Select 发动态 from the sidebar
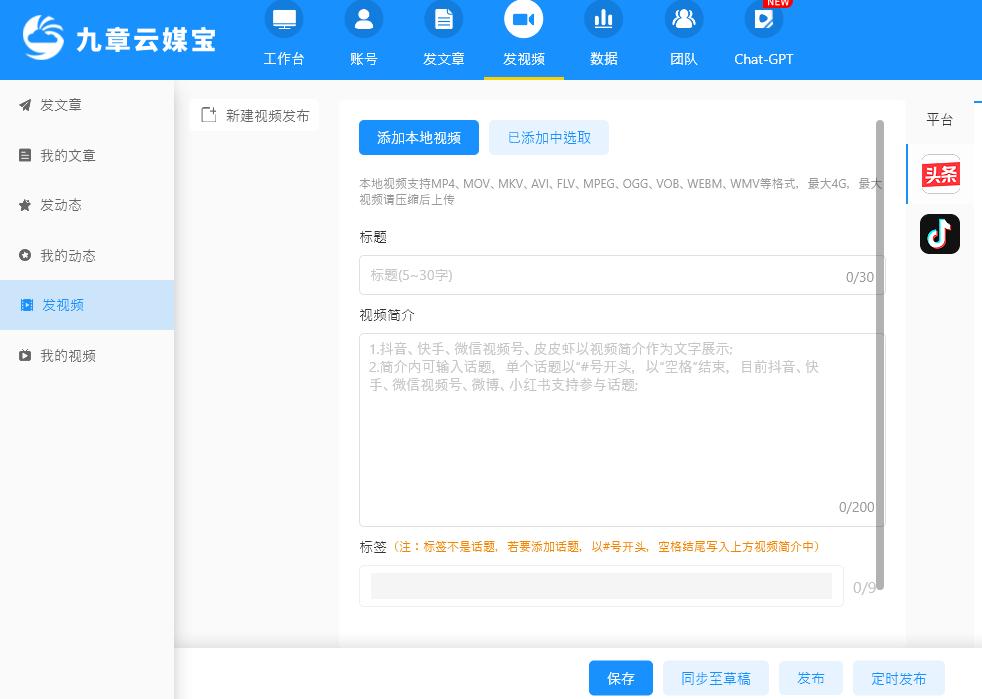 62,205
